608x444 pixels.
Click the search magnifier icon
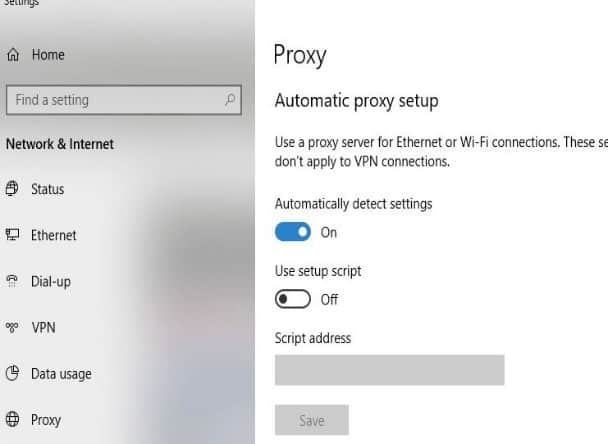[x=230, y=100]
